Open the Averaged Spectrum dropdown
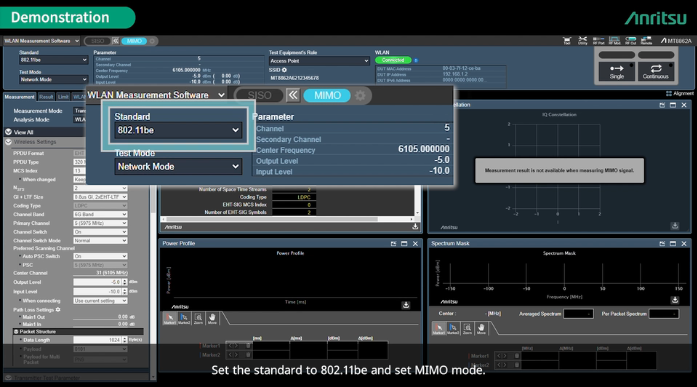 click(x=578, y=314)
